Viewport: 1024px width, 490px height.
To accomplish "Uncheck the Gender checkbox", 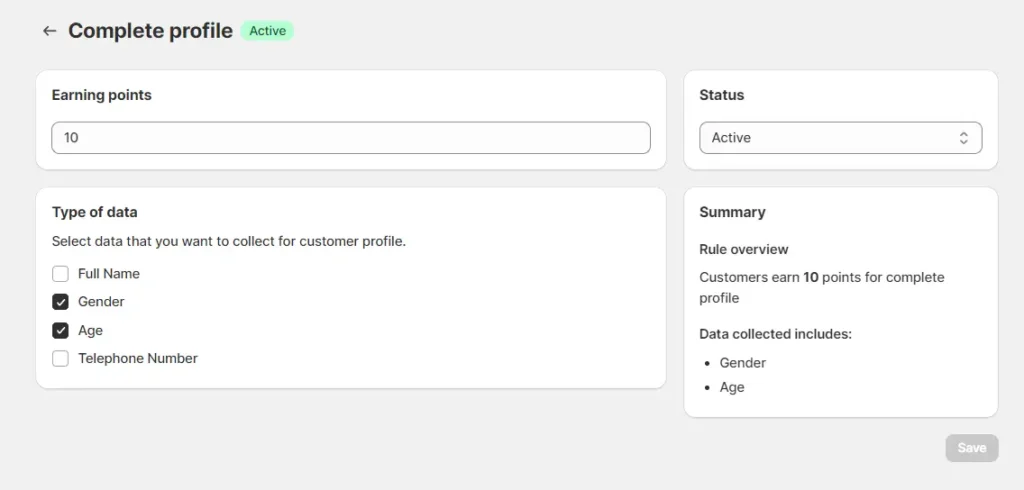I will point(61,302).
